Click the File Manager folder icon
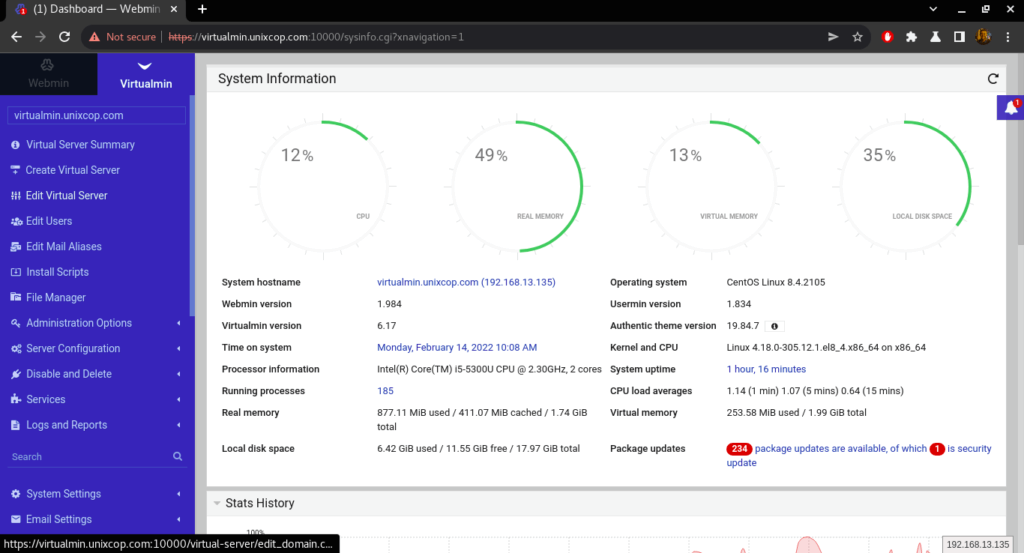The image size is (1024, 553). point(16,297)
